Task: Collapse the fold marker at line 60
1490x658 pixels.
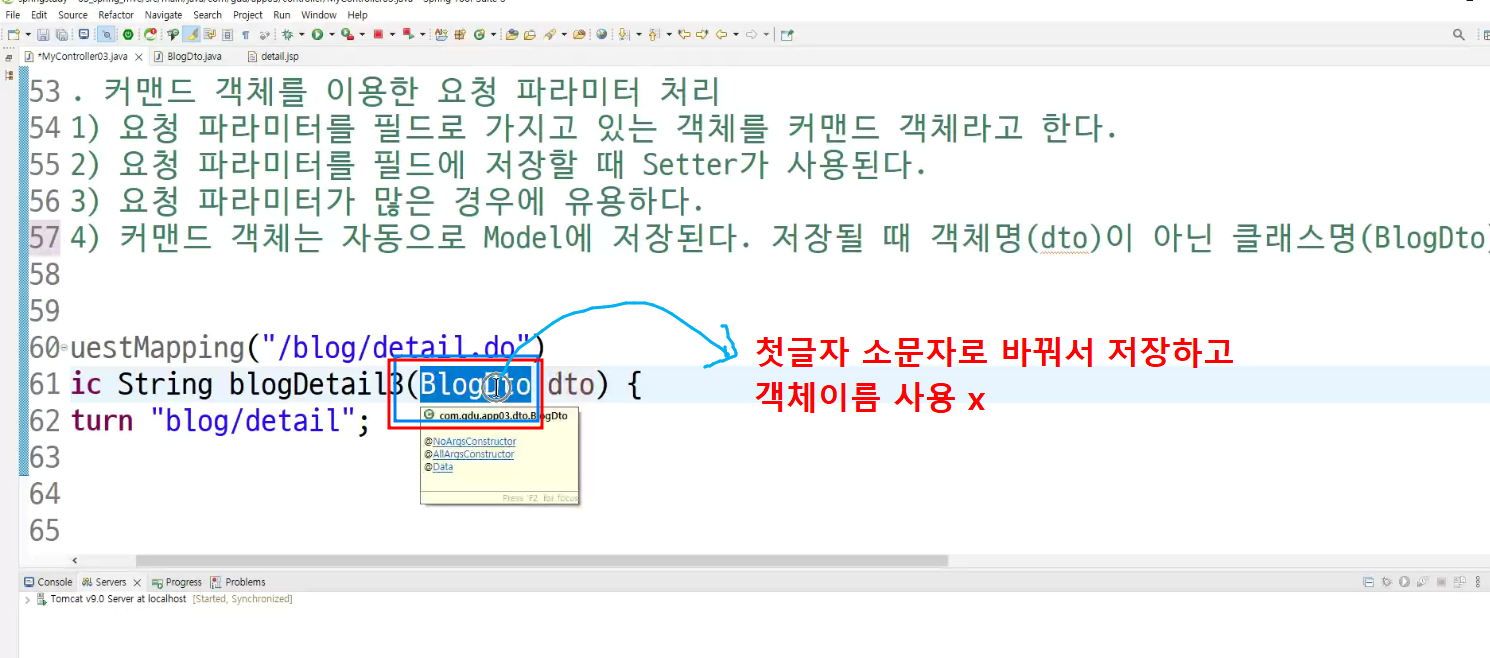Action: [65, 349]
